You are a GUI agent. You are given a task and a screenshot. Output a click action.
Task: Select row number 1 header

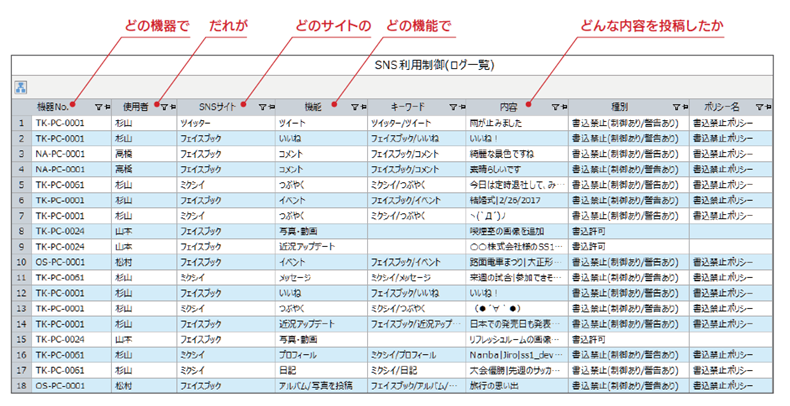pos(21,123)
